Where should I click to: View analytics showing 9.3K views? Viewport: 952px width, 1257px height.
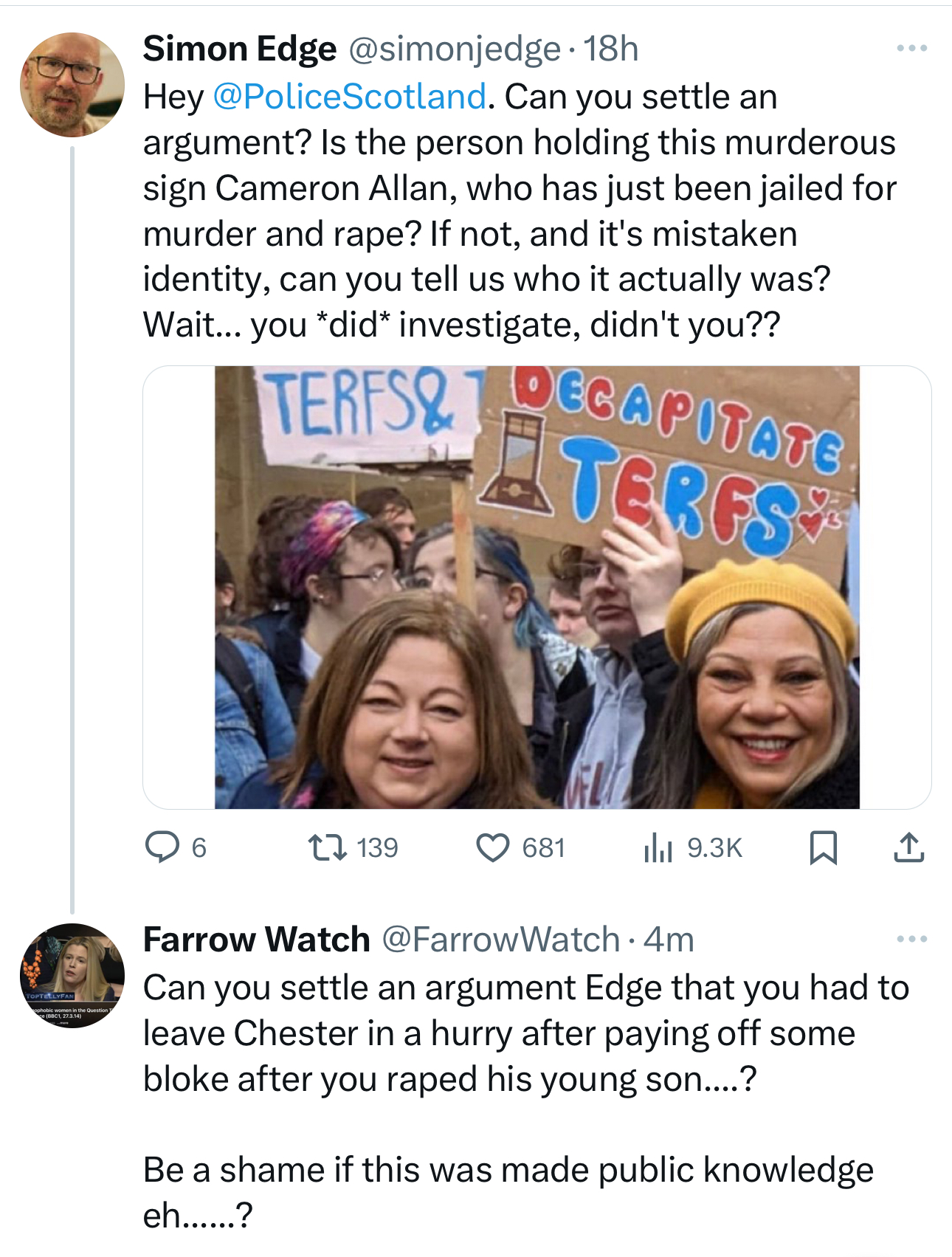(x=658, y=847)
